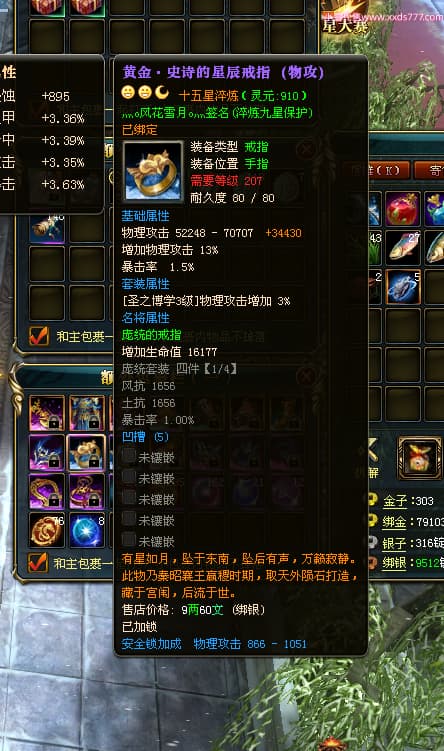This screenshot has width=444, height=751.
Task: Open the red lucky bag button
Action: coord(420,457)
